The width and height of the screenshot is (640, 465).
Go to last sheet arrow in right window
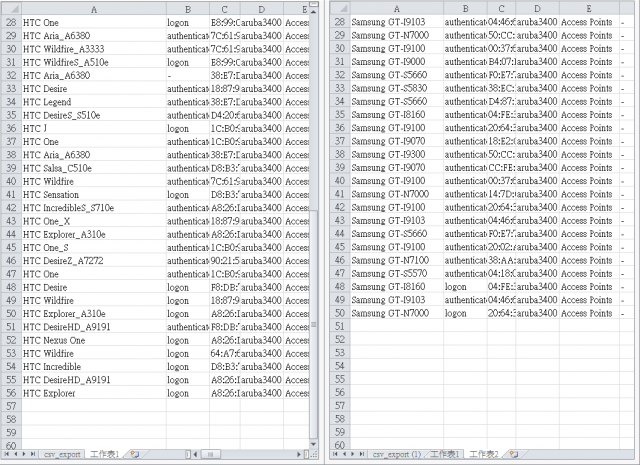click(362, 454)
